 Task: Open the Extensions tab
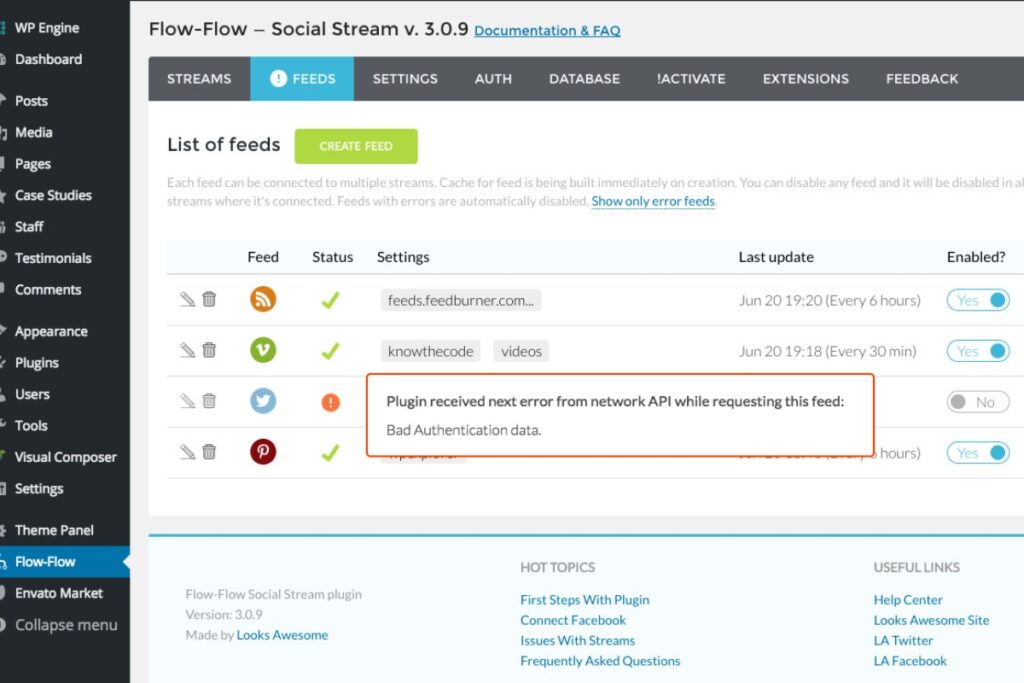point(806,79)
